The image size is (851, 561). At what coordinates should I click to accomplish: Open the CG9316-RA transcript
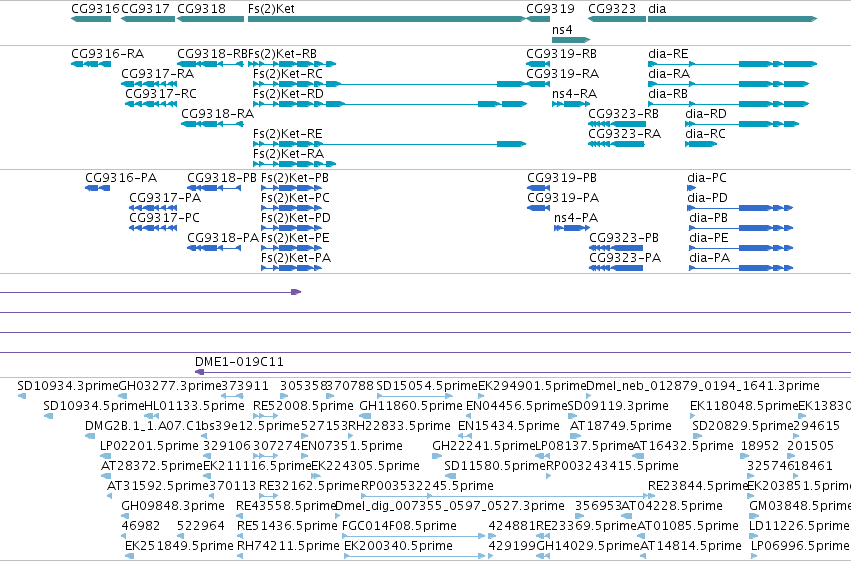91,64
